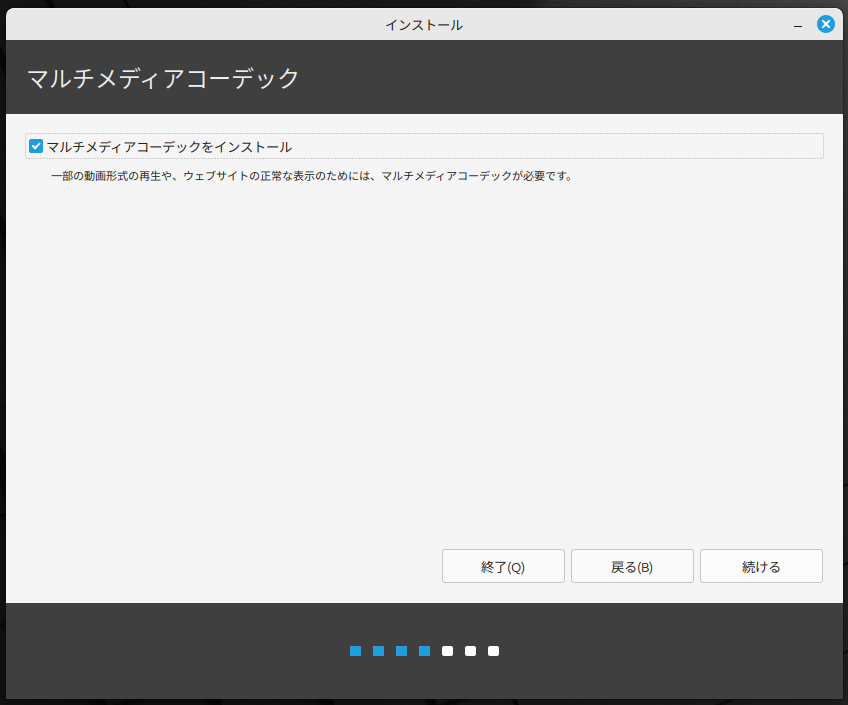Viewport: 848px width, 705px height.
Task: Click the first white progress dot
Action: point(447,651)
